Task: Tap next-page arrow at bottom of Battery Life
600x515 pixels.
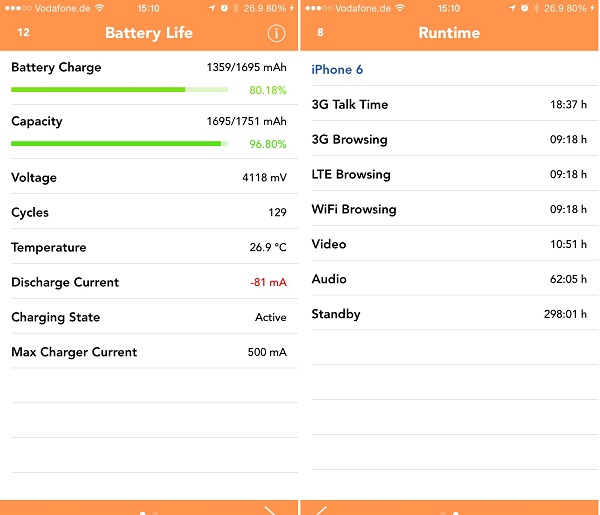Action: pos(270,510)
